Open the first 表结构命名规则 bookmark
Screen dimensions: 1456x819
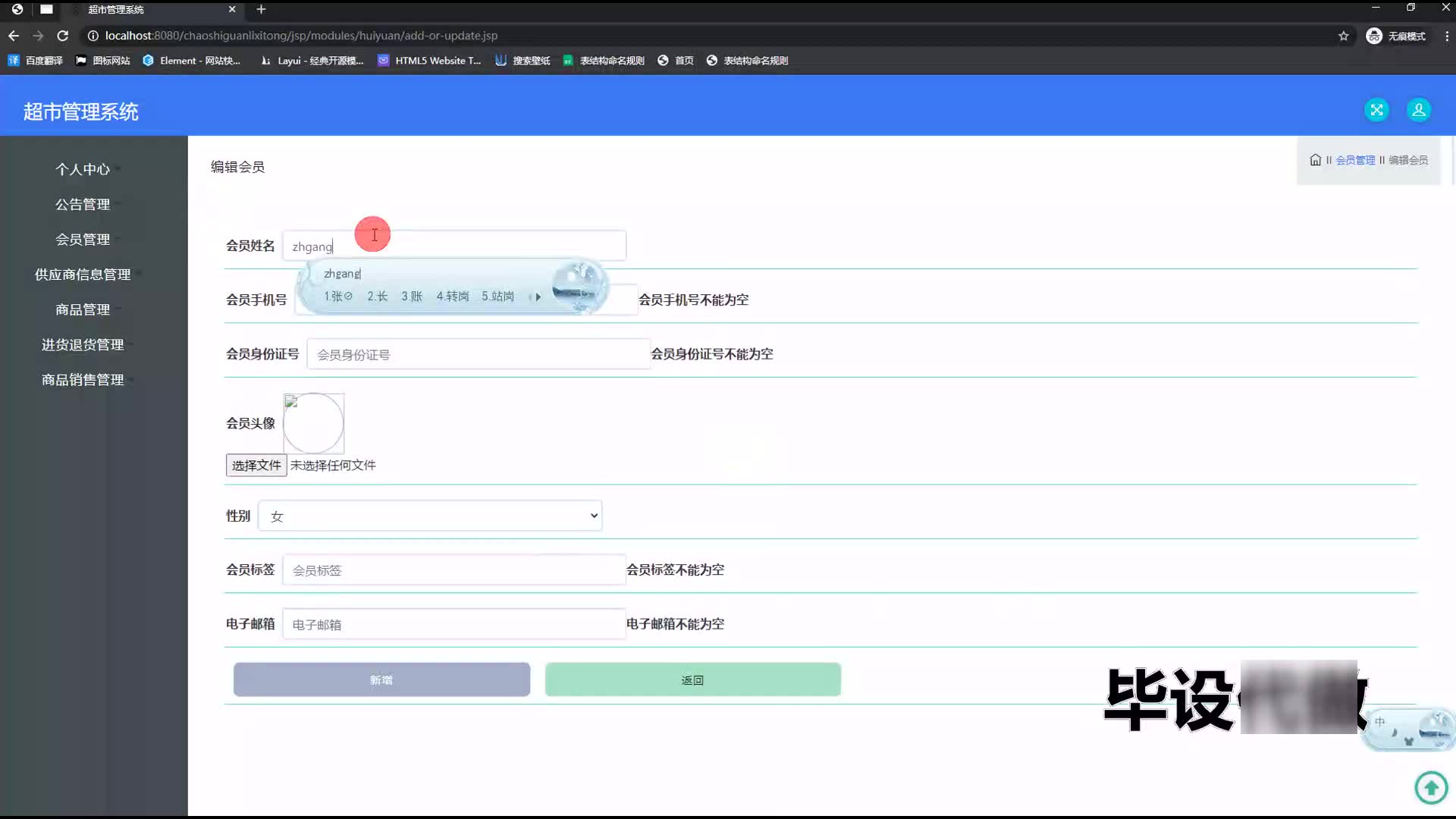click(604, 61)
